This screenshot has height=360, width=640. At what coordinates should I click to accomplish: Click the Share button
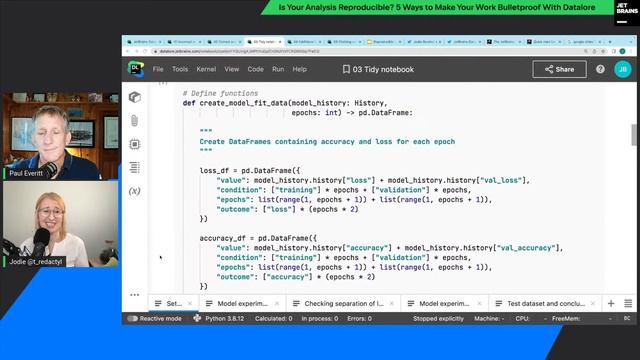coord(559,69)
